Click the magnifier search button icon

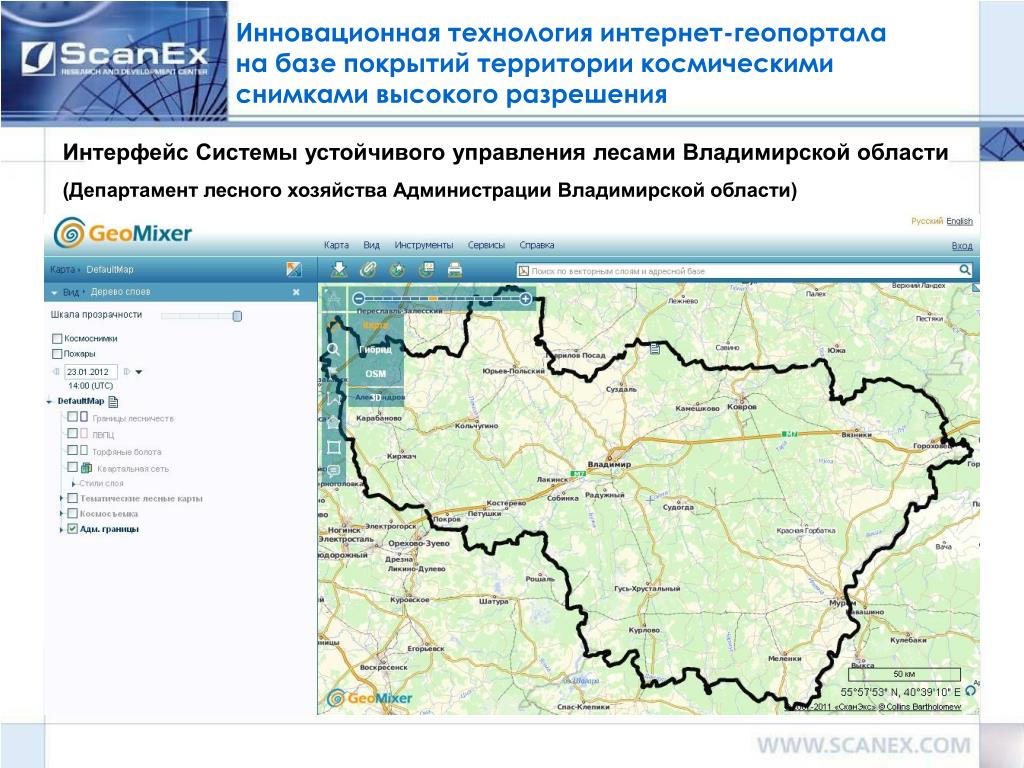tap(965, 270)
